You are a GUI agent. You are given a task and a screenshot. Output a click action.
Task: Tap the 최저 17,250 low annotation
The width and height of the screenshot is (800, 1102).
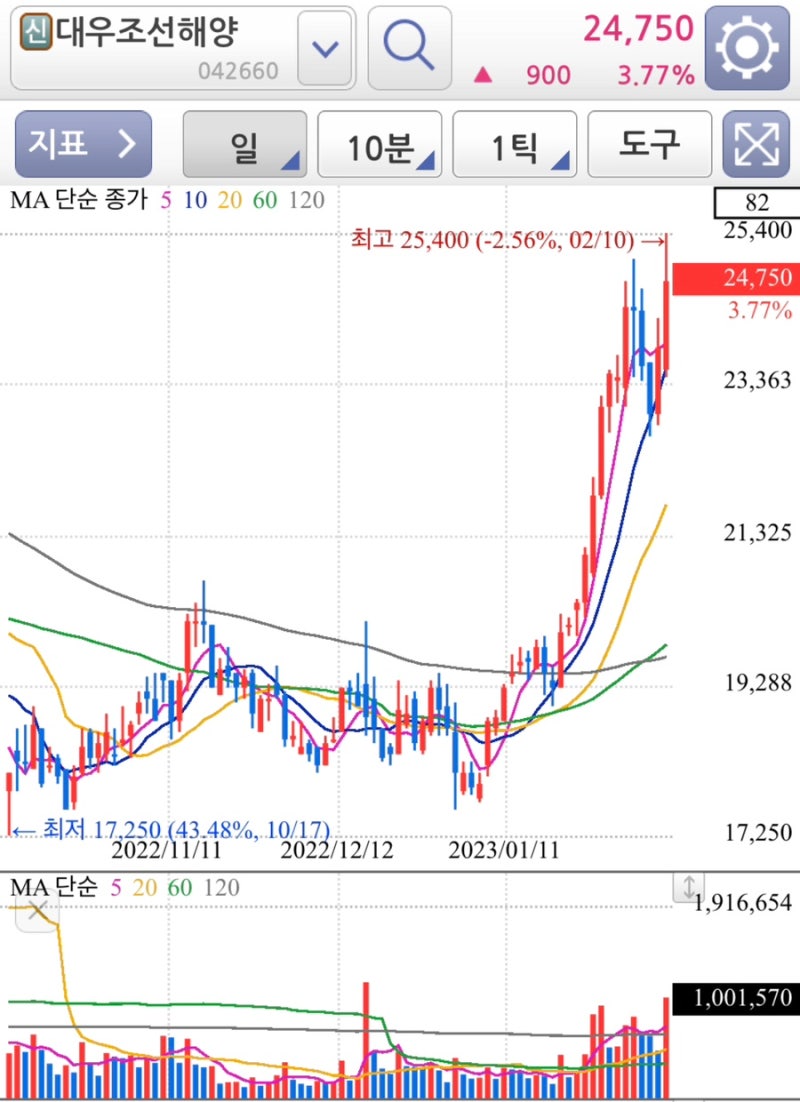(x=172, y=829)
